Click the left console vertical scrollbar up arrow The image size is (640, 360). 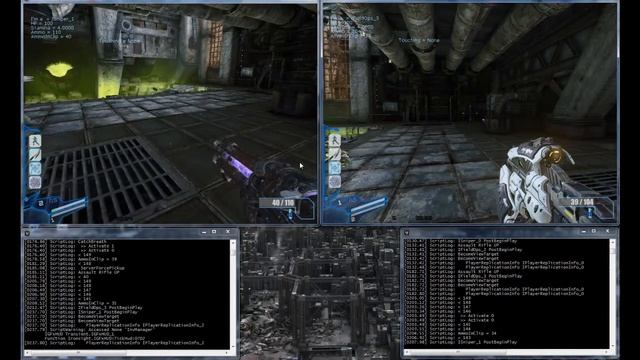pos(233,243)
